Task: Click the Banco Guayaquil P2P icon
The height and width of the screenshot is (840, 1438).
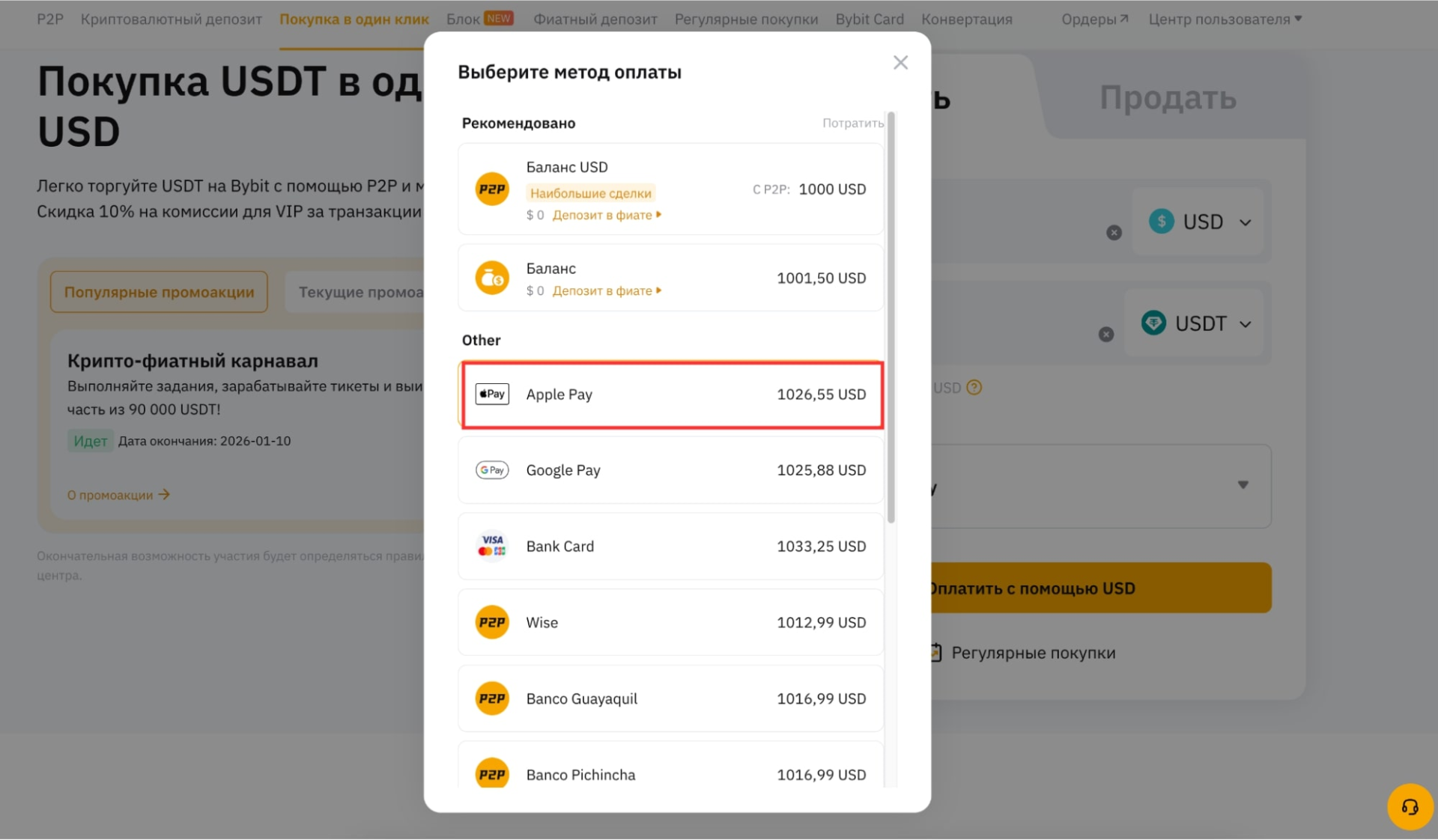Action: pos(492,699)
